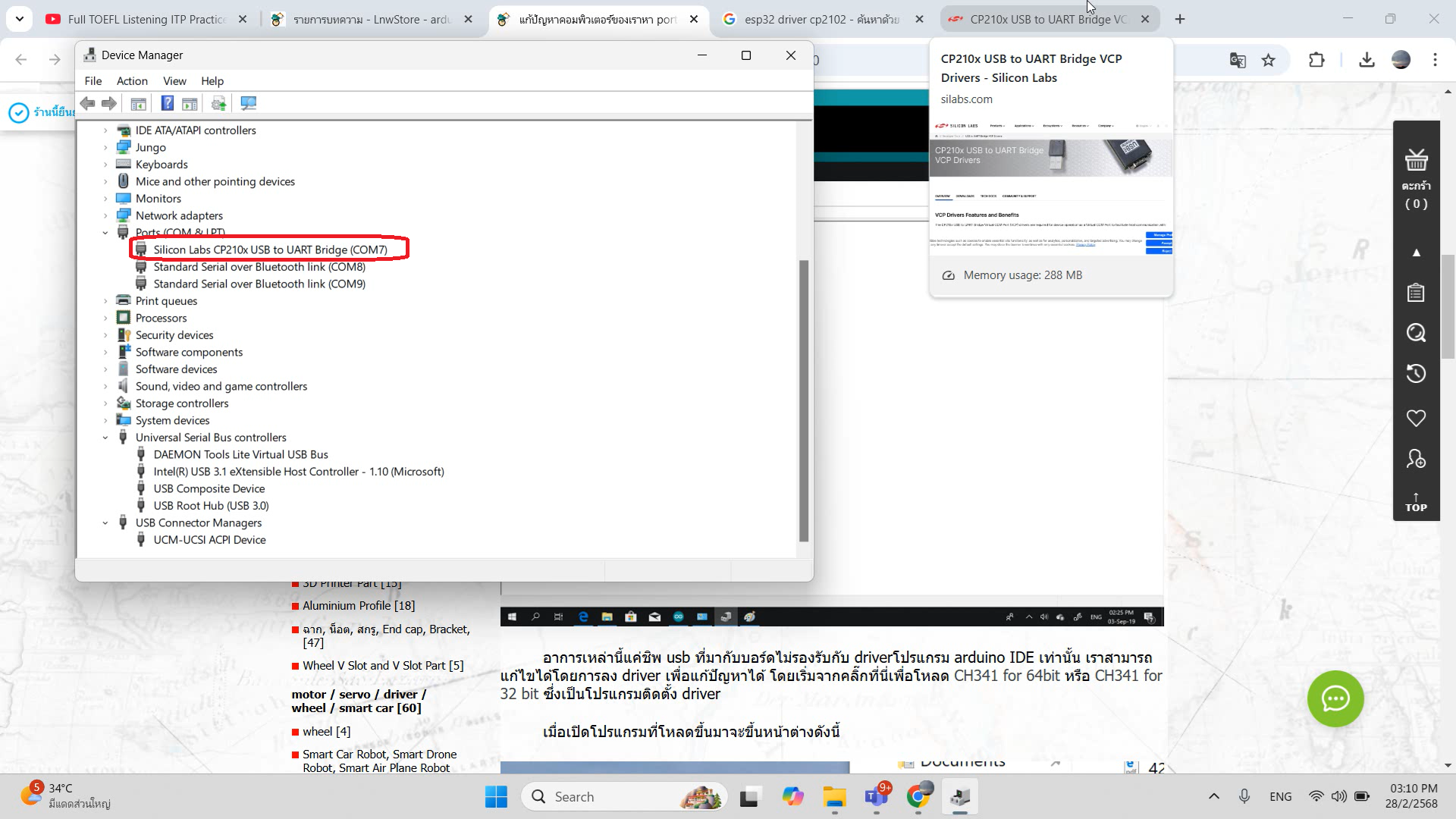
Task: Click the Copilot icon in taskbar
Action: 792,796
